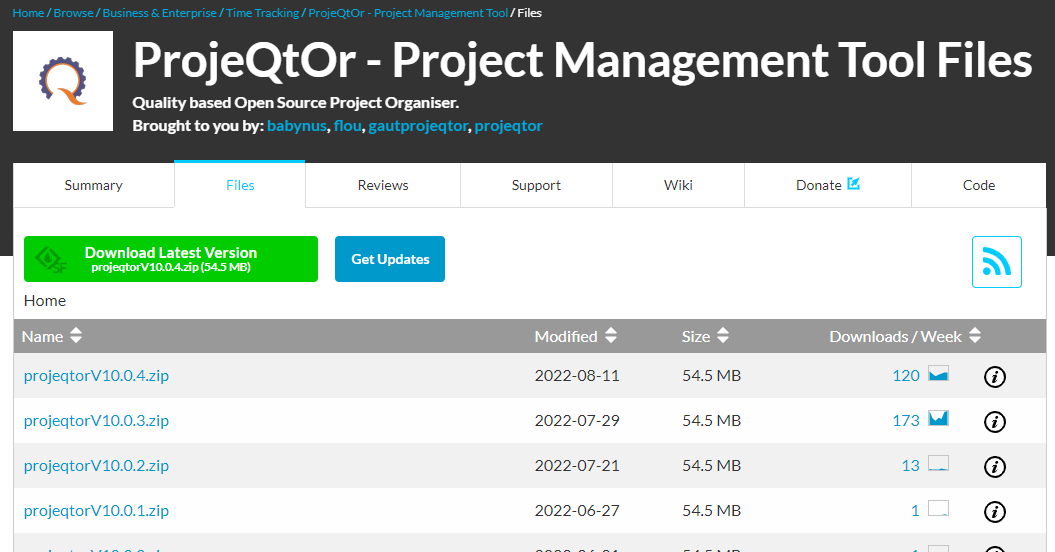Viewport: 1055px width, 552px height.
Task: Click Download Latest Version button
Action: coord(171,259)
